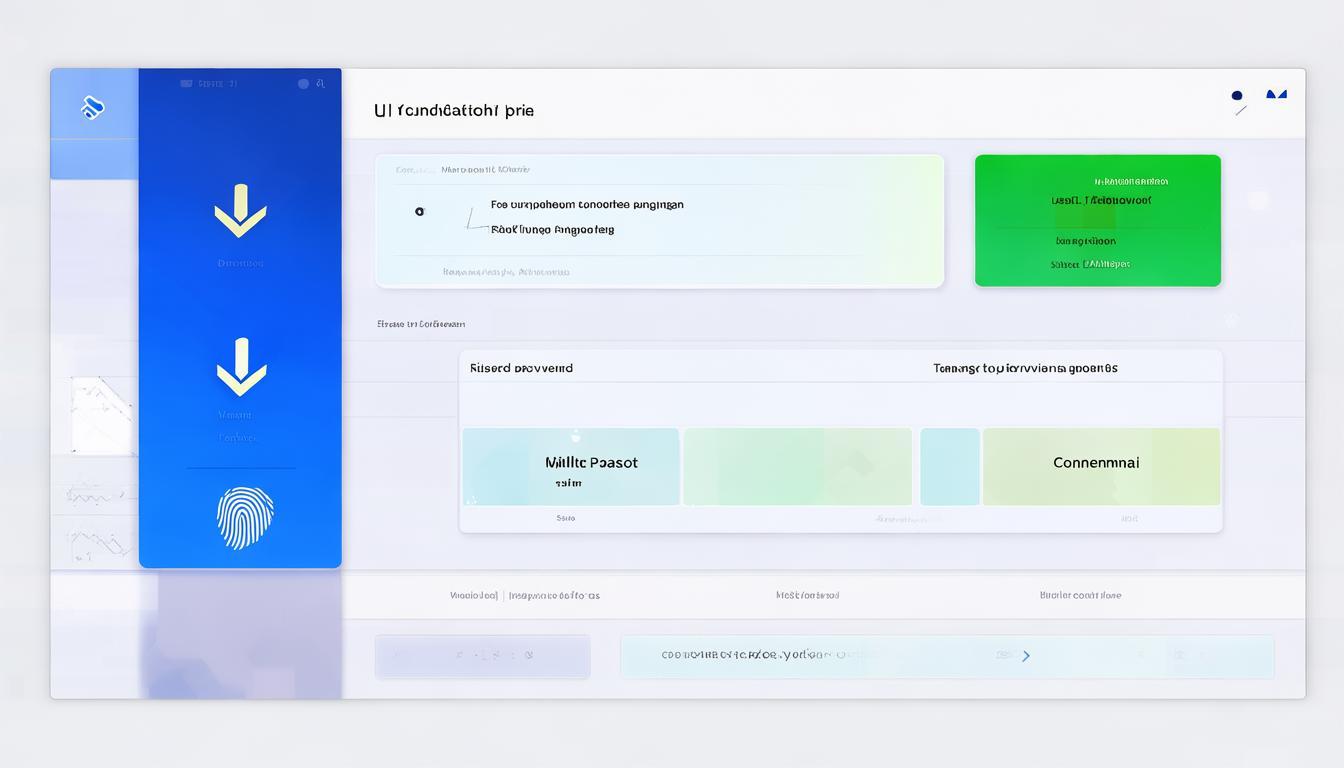1344x768 pixels.
Task: Expand the blue chevron in the bottom input row
Action: pyautogui.click(x=1025, y=655)
